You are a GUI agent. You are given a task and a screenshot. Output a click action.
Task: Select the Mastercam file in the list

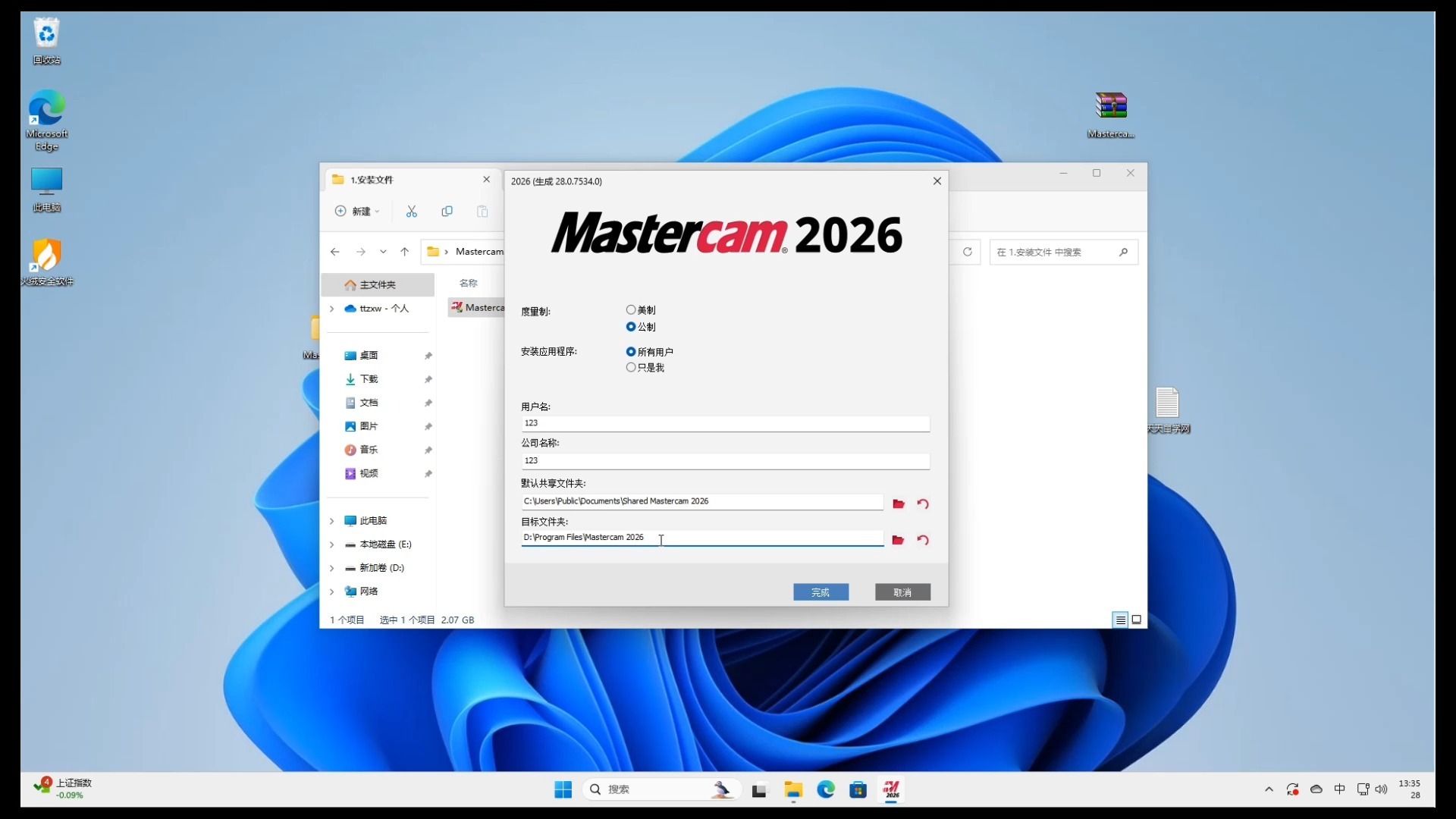pos(477,308)
